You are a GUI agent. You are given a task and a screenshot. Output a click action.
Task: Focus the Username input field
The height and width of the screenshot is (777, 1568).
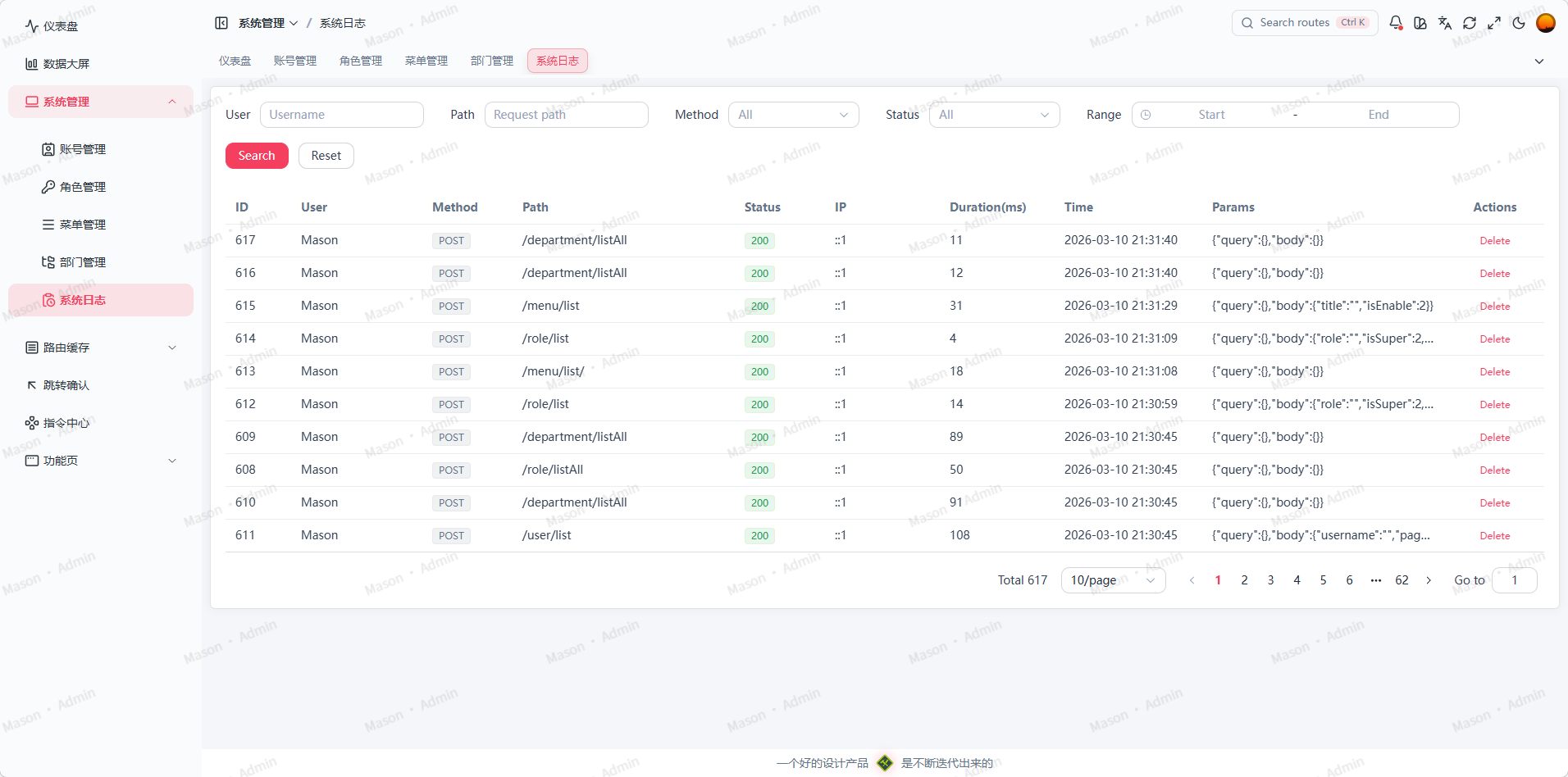342,115
